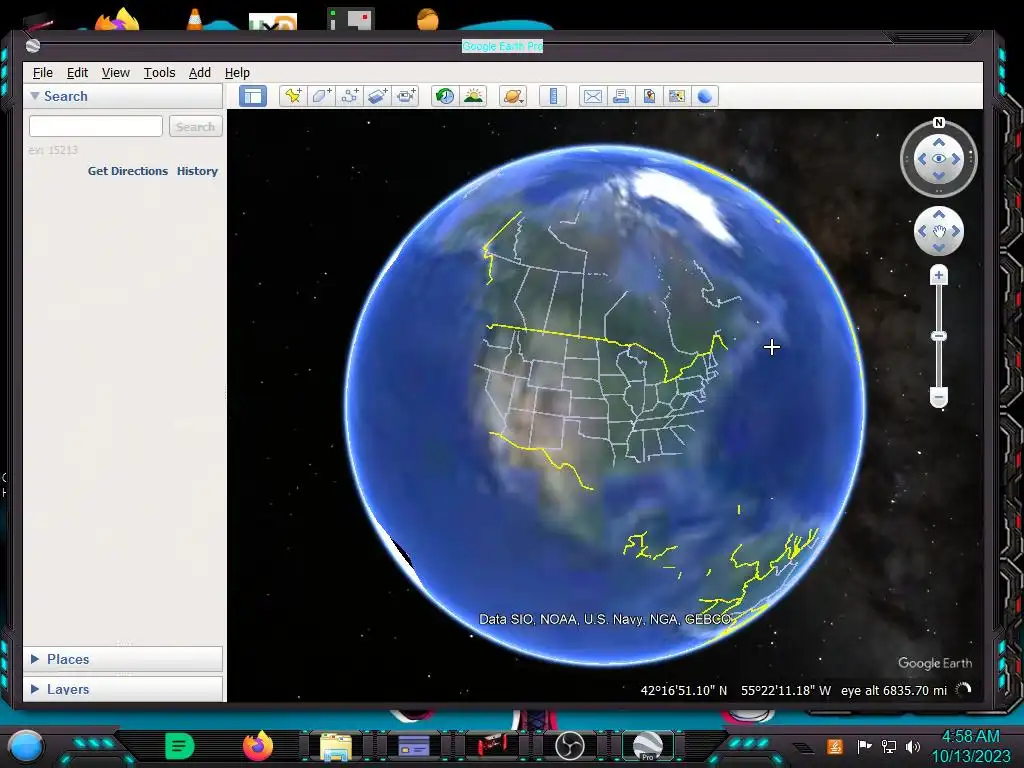Viewport: 1024px width, 768px height.
Task: Look up with the look joystick arrow
Action: click(x=938, y=142)
